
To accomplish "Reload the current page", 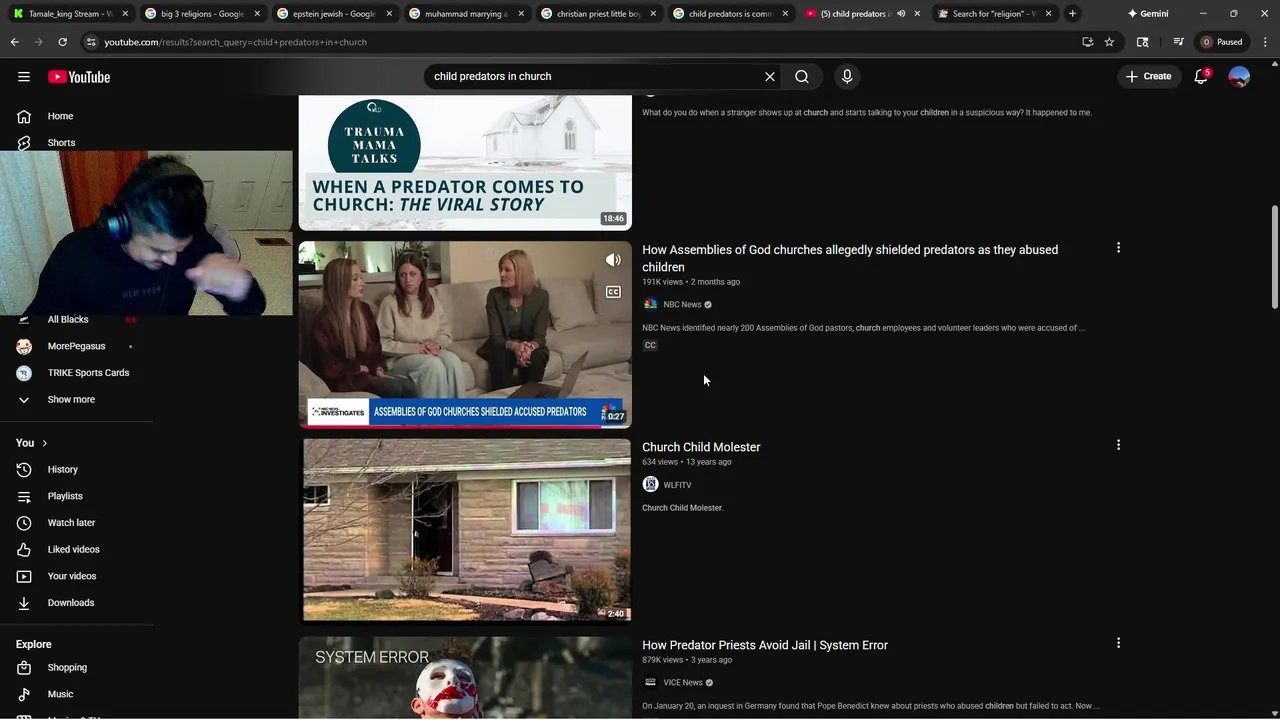I will coord(62,42).
